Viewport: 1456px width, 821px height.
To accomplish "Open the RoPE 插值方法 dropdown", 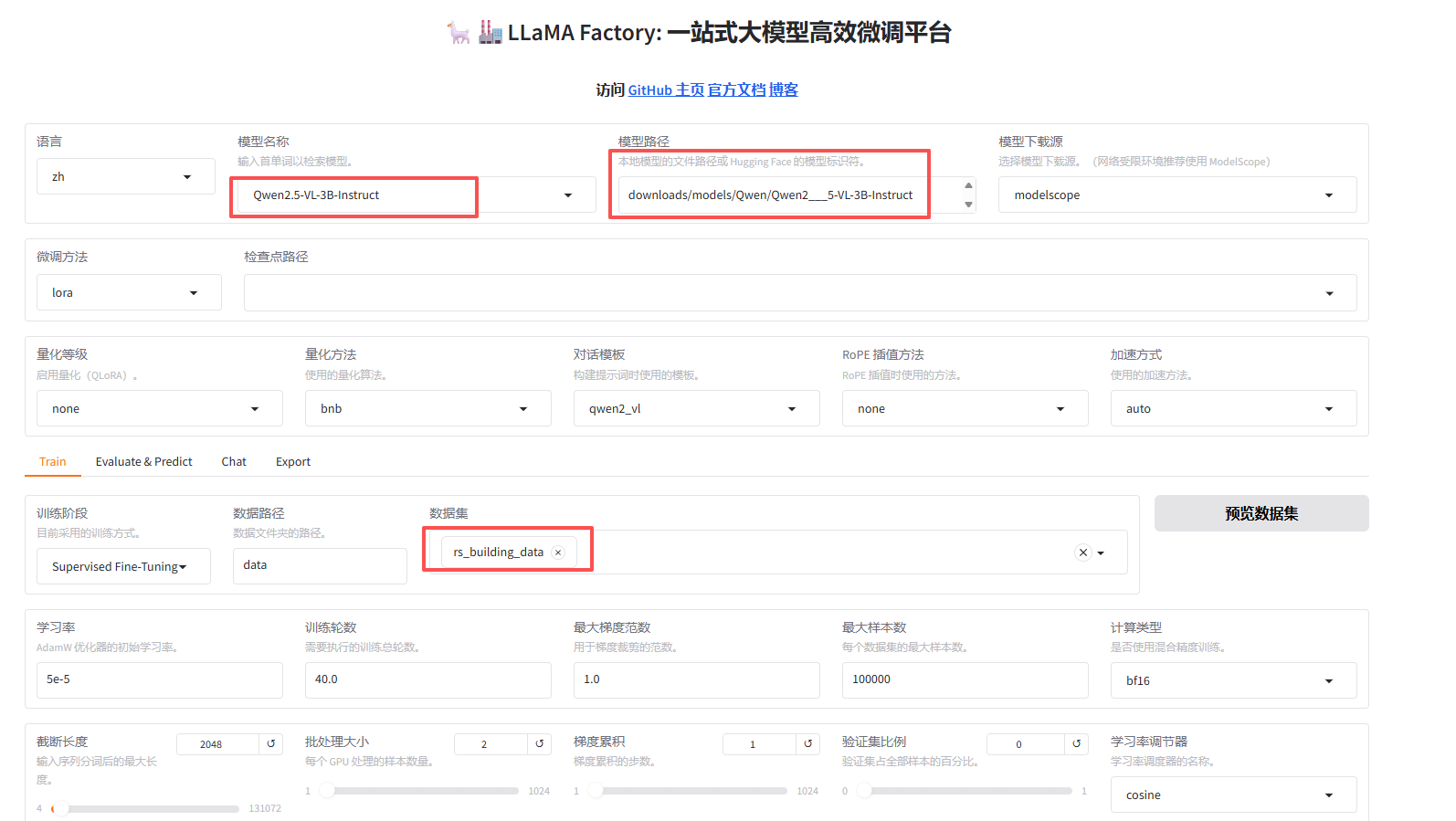I will 965,409.
